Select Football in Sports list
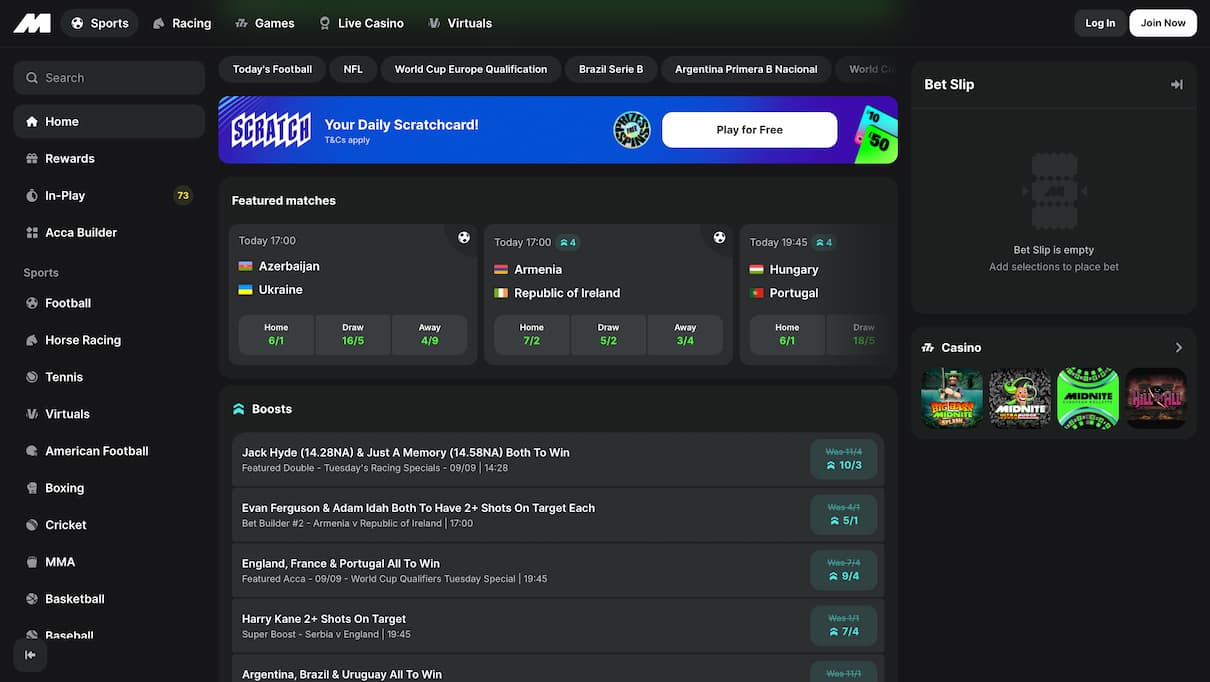Screen dimensions: 1210x682 pos(109,303)
